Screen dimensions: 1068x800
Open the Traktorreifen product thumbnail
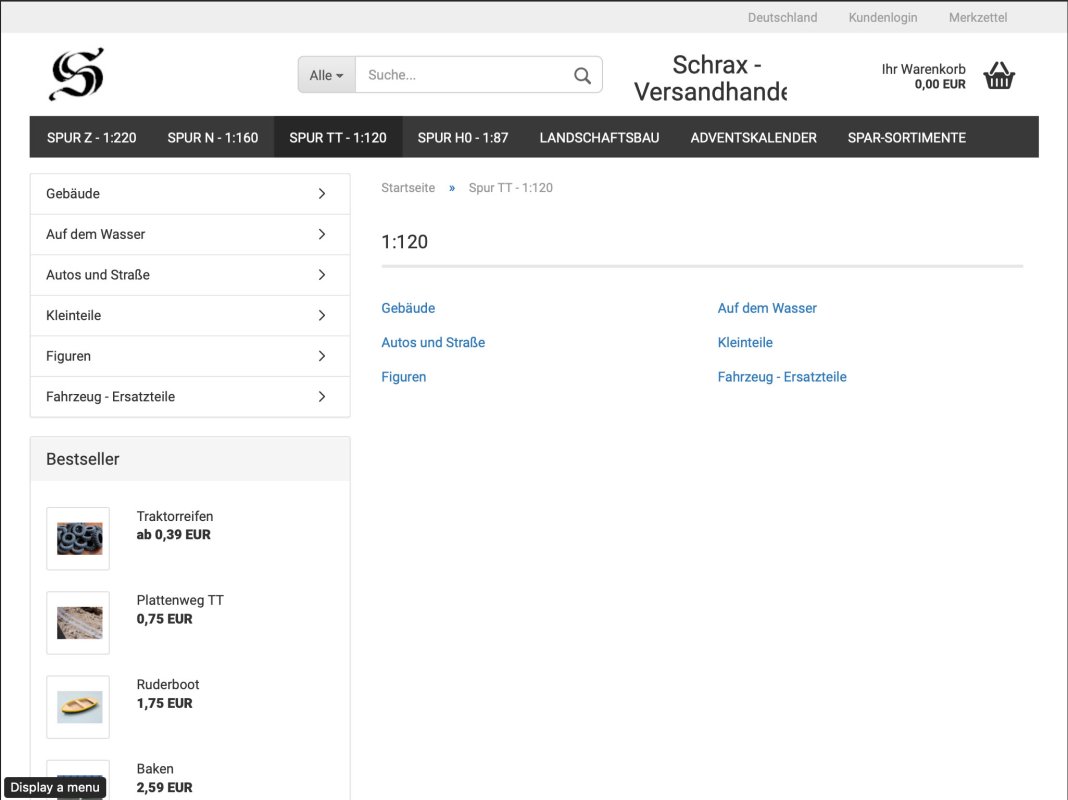(79, 538)
